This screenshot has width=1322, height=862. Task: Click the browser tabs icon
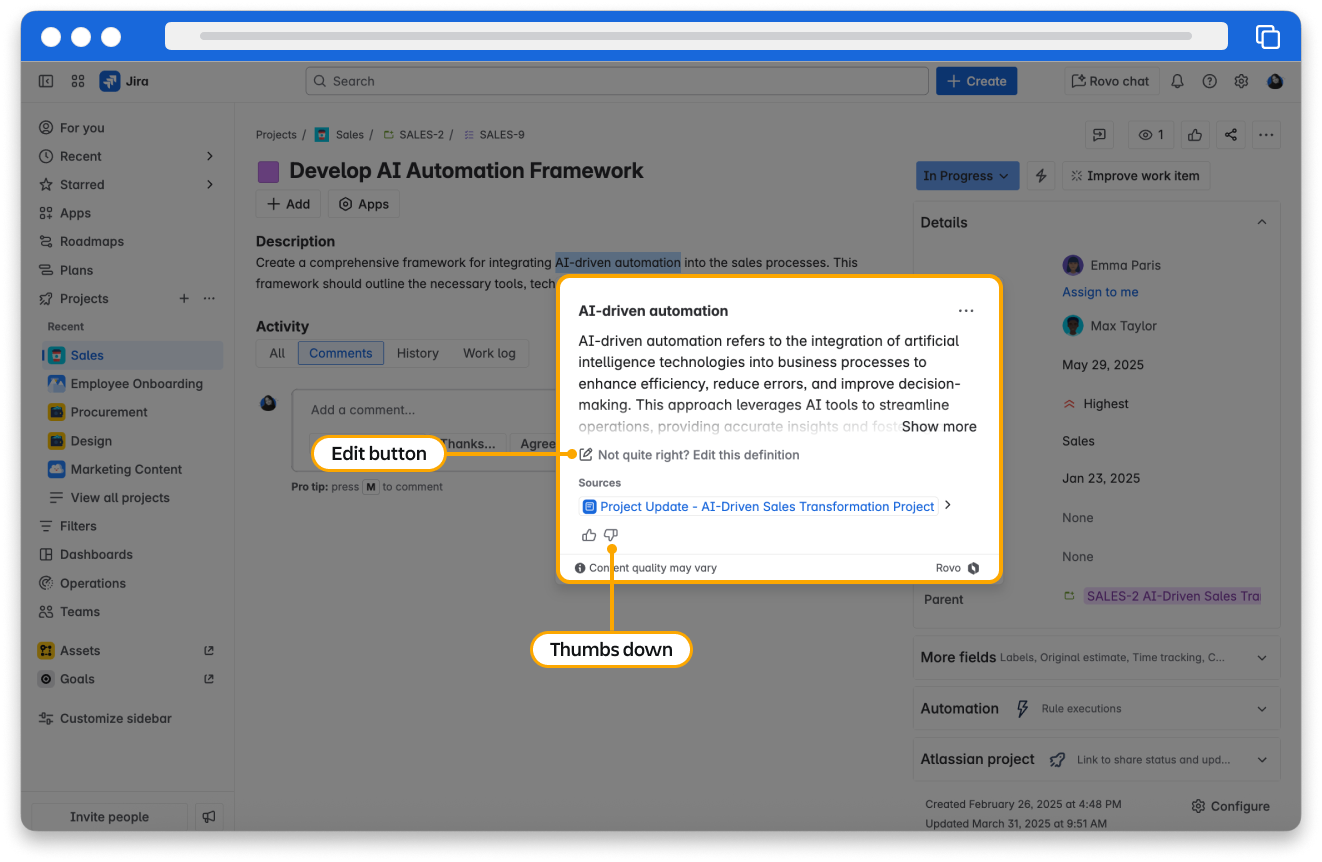[1267, 36]
